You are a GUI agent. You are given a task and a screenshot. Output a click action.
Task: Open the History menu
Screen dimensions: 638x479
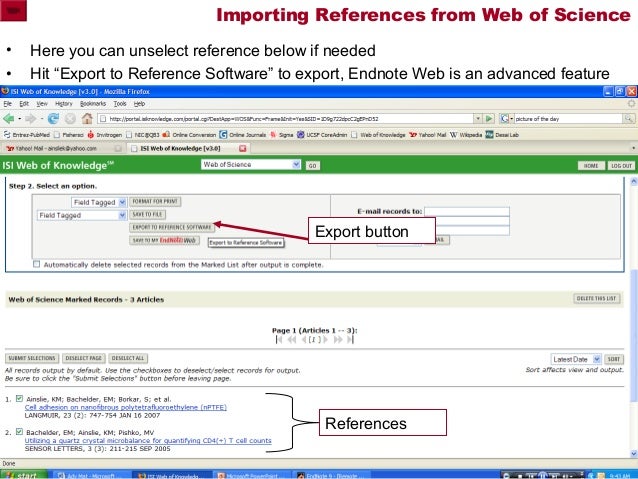pos(63,104)
